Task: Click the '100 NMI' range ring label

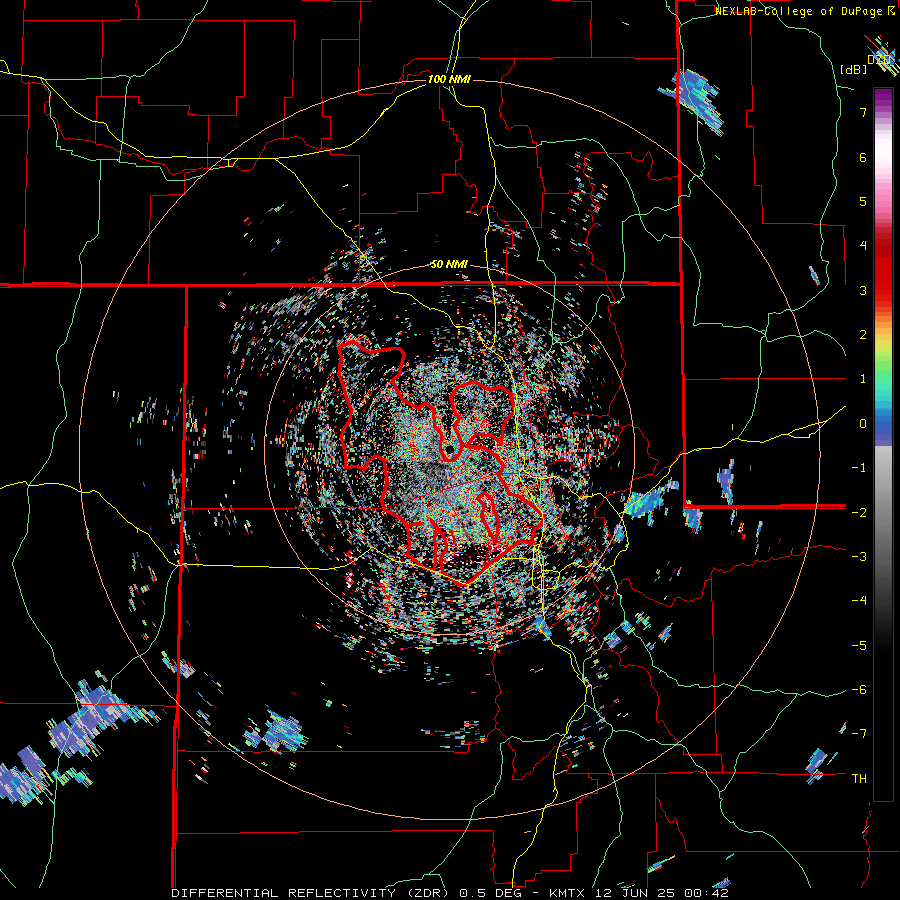Action: coord(449,79)
